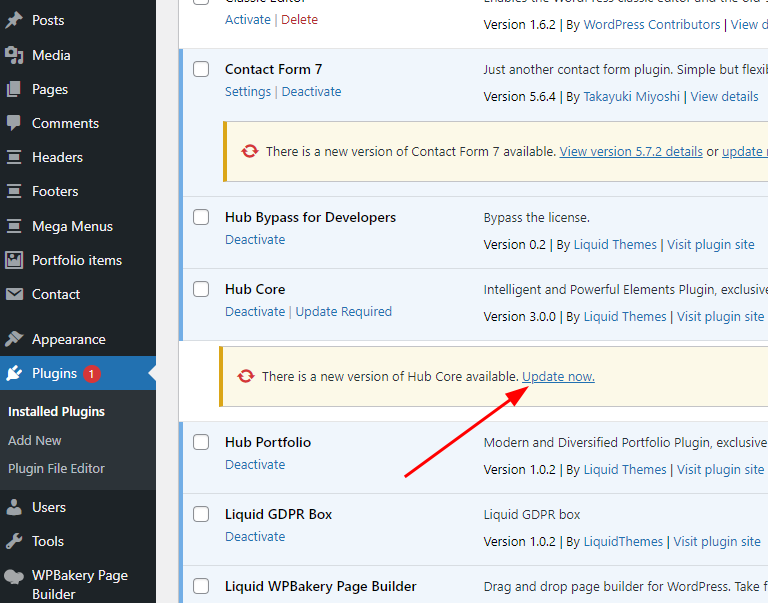Click the Posts pushpin icon
Screen dimensions: 768x603
pyautogui.click(x=14, y=20)
